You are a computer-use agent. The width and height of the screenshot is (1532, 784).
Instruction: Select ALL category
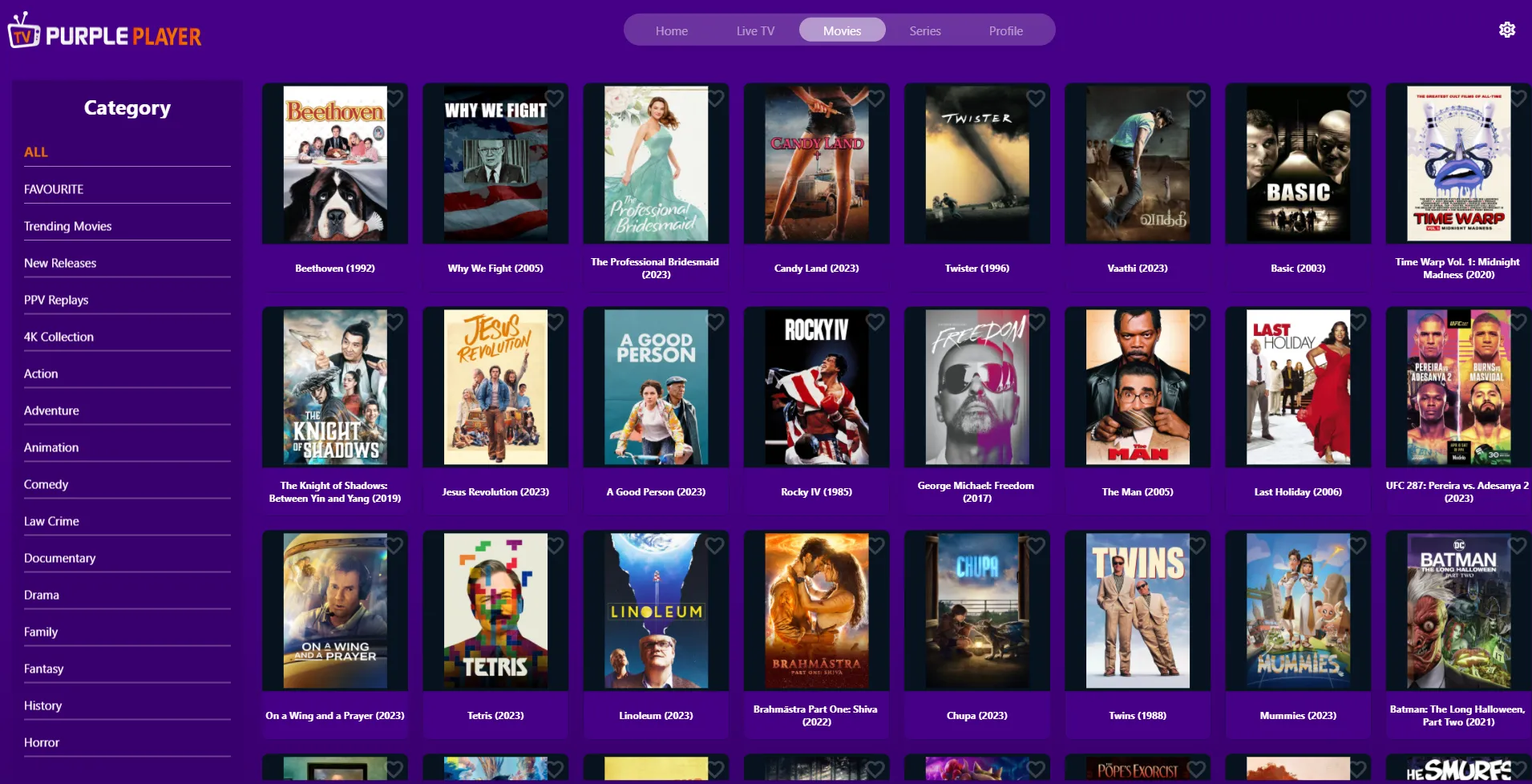click(127, 152)
